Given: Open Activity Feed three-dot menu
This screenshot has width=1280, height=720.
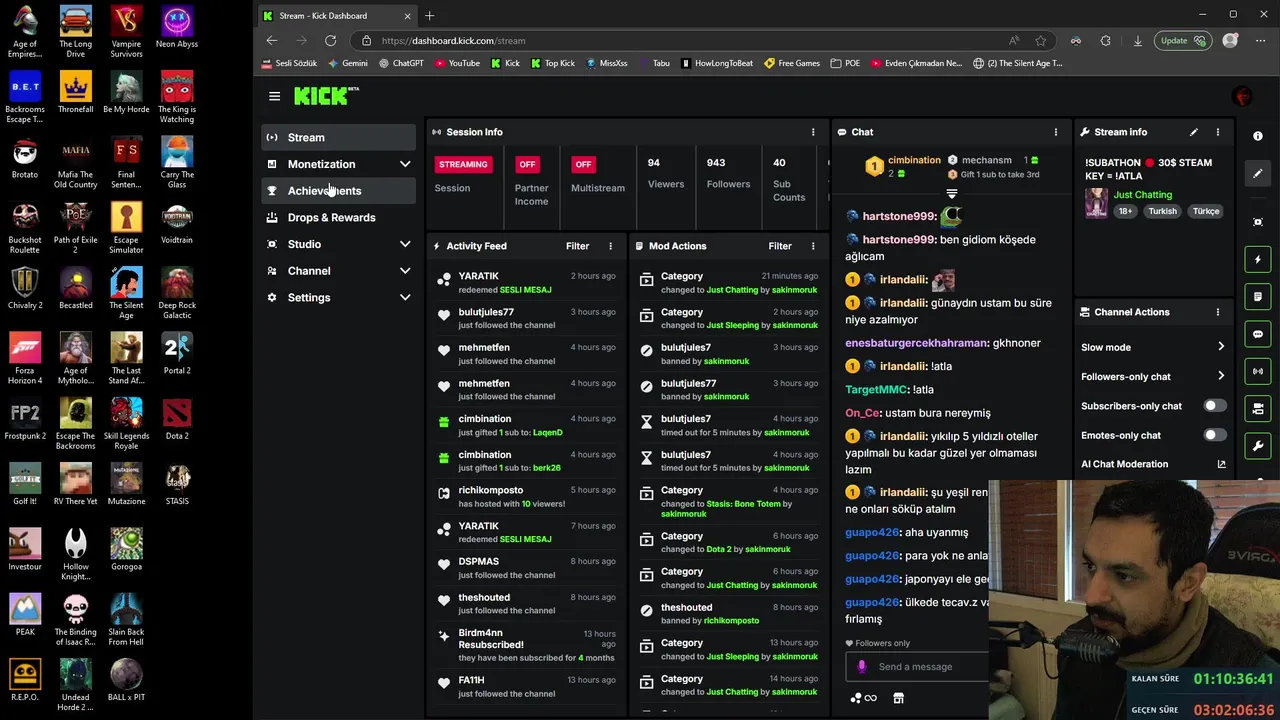Looking at the screenshot, I should tap(610, 246).
